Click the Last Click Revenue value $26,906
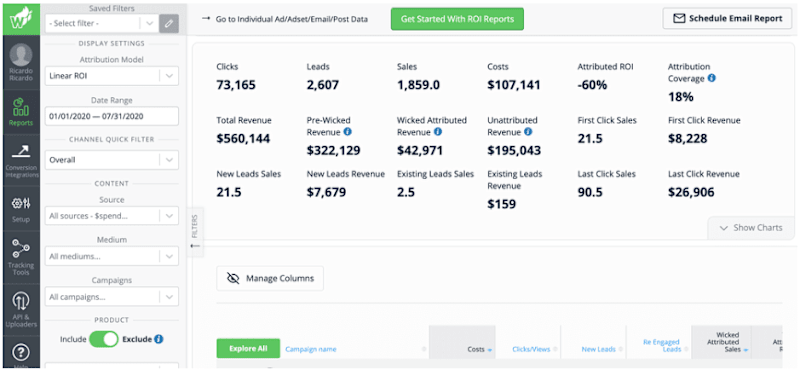Image resolution: width=800 pixels, height=370 pixels. [691, 192]
